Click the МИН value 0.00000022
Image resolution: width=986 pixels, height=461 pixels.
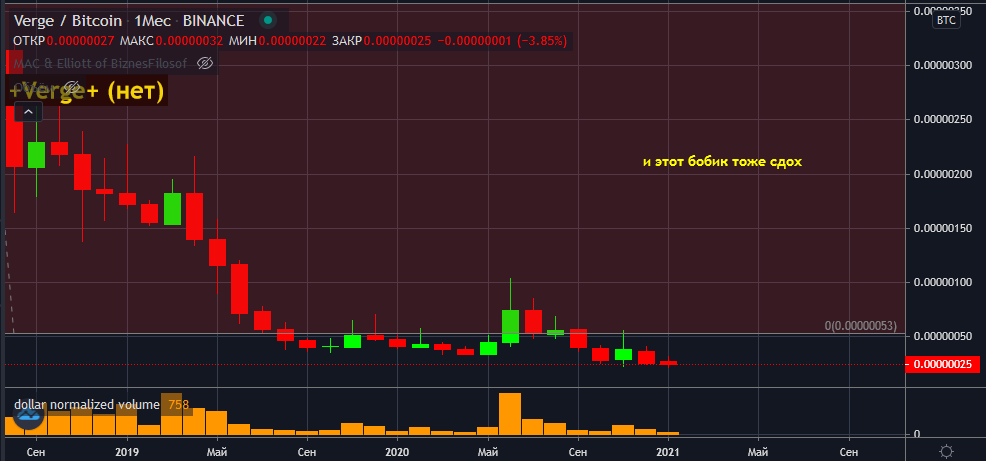[292, 42]
